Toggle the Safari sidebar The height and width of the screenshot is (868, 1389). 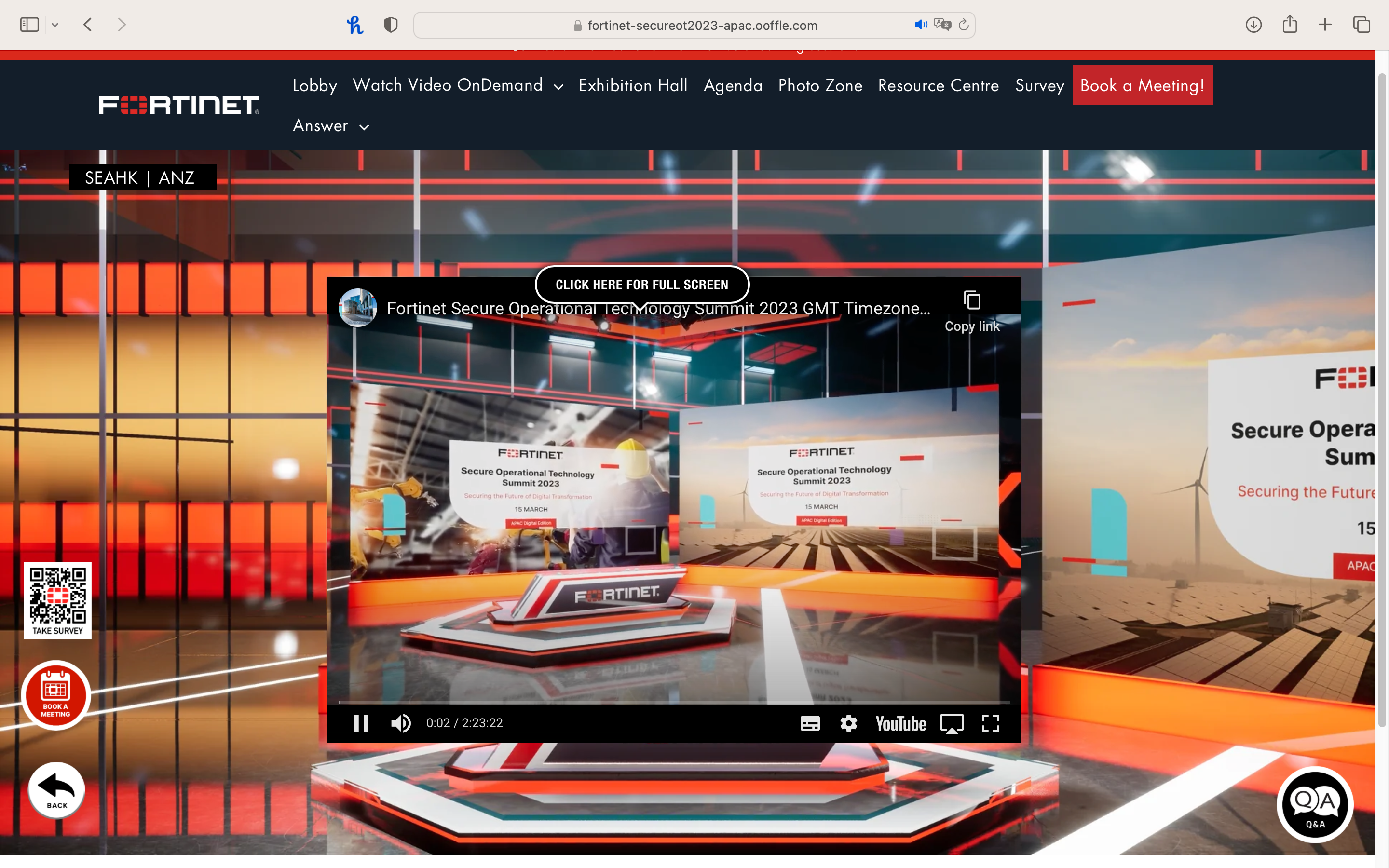click(x=29, y=25)
